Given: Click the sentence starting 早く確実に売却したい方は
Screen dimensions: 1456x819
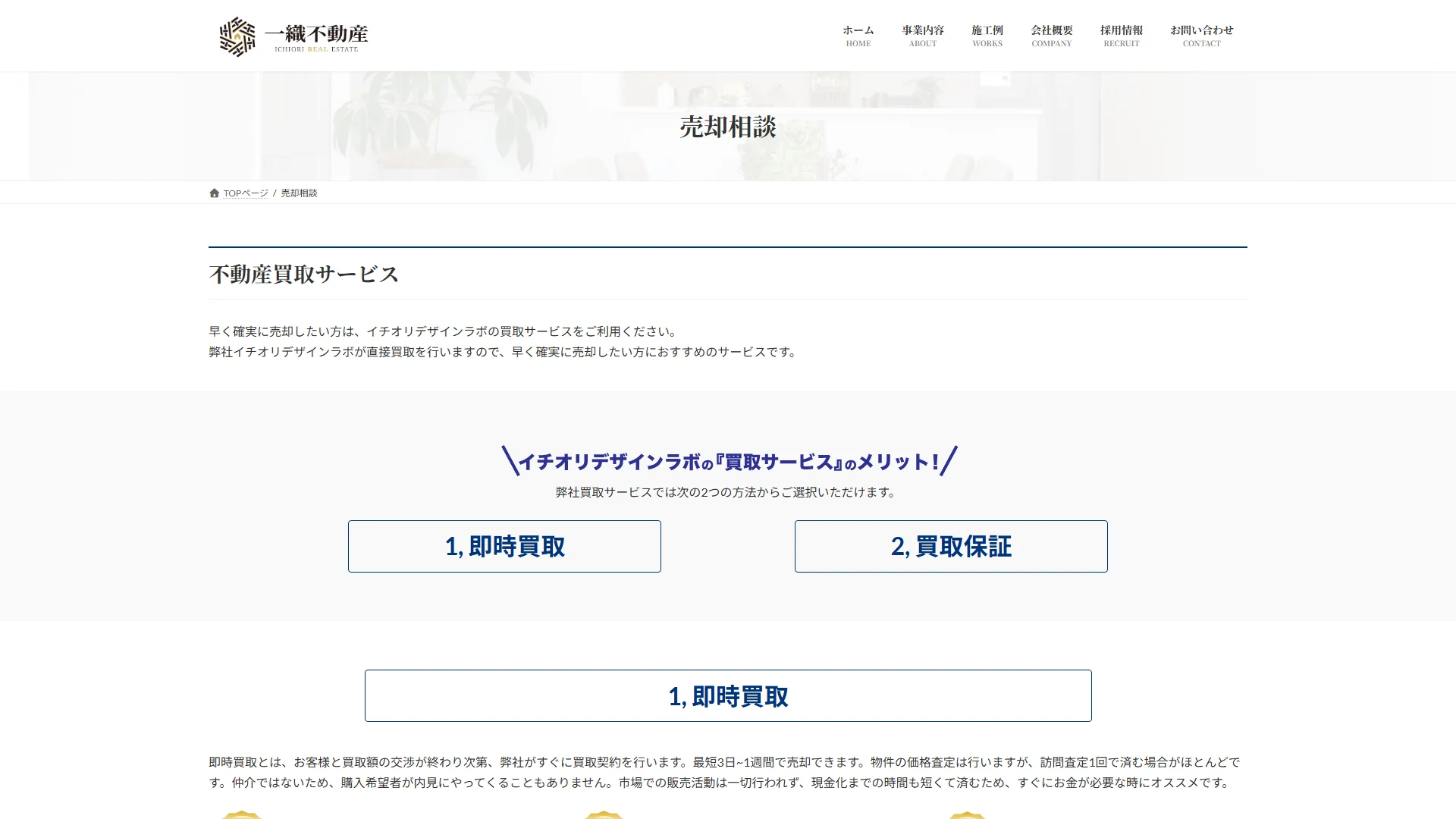Looking at the screenshot, I should [x=444, y=331].
